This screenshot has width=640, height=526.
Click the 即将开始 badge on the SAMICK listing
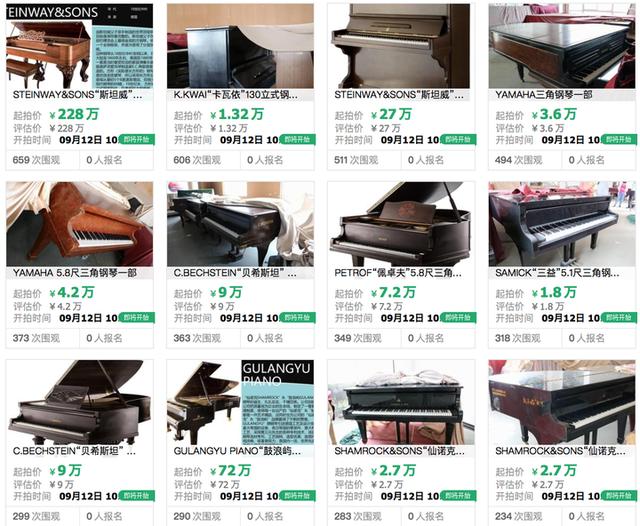point(619,317)
